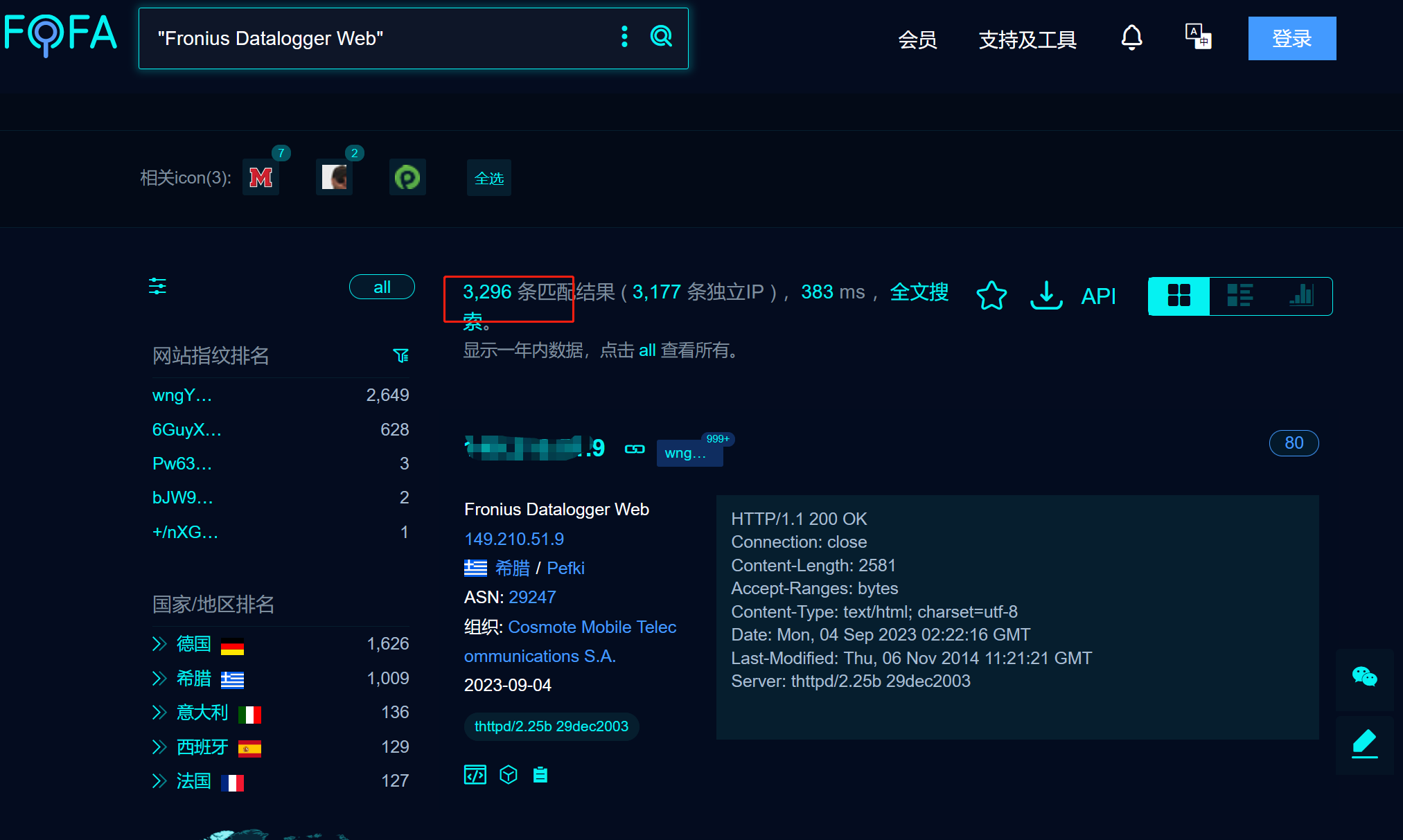
Task: Toggle the all data pill
Action: point(382,287)
